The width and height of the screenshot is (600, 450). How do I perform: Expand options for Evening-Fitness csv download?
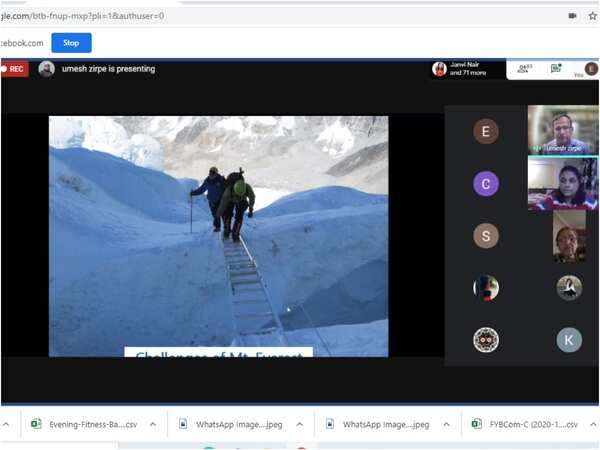(x=153, y=424)
